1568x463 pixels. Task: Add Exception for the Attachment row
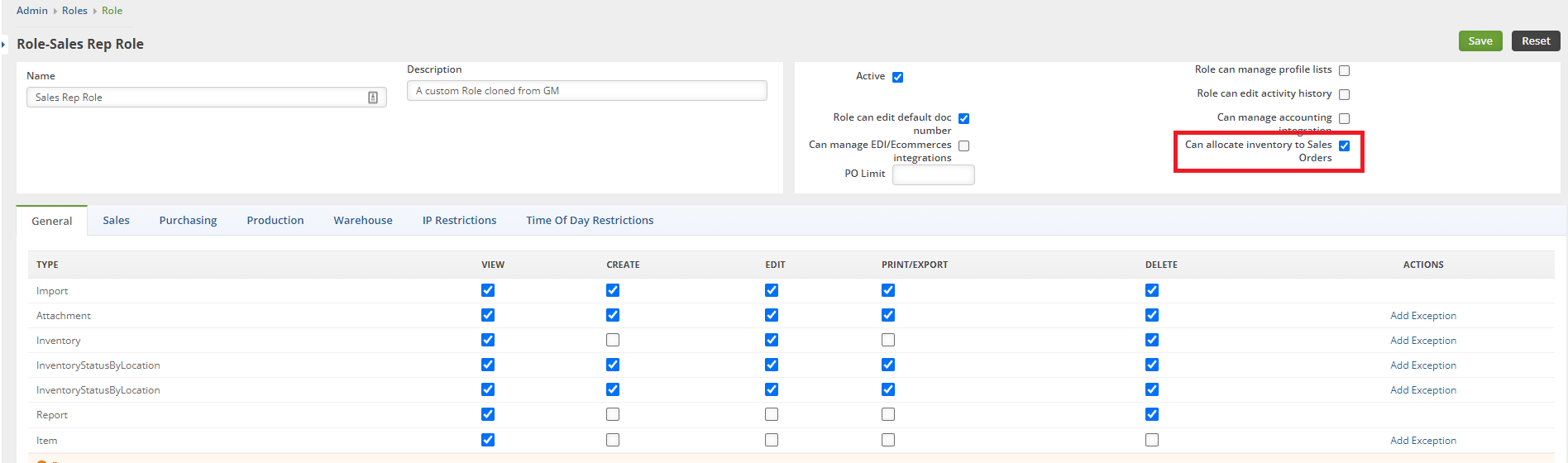(x=1422, y=316)
